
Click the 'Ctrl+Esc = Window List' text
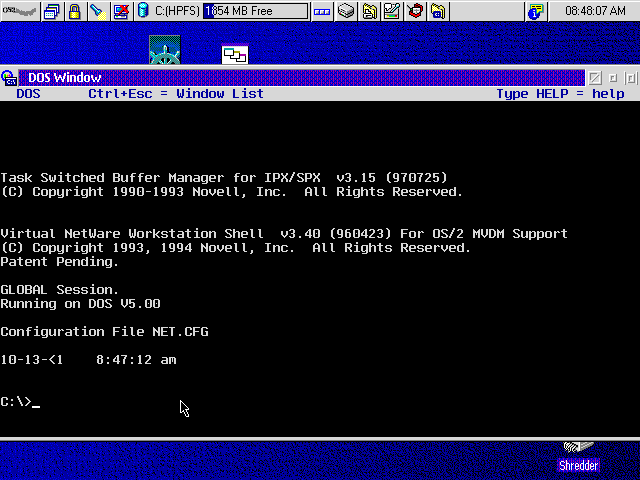click(176, 94)
